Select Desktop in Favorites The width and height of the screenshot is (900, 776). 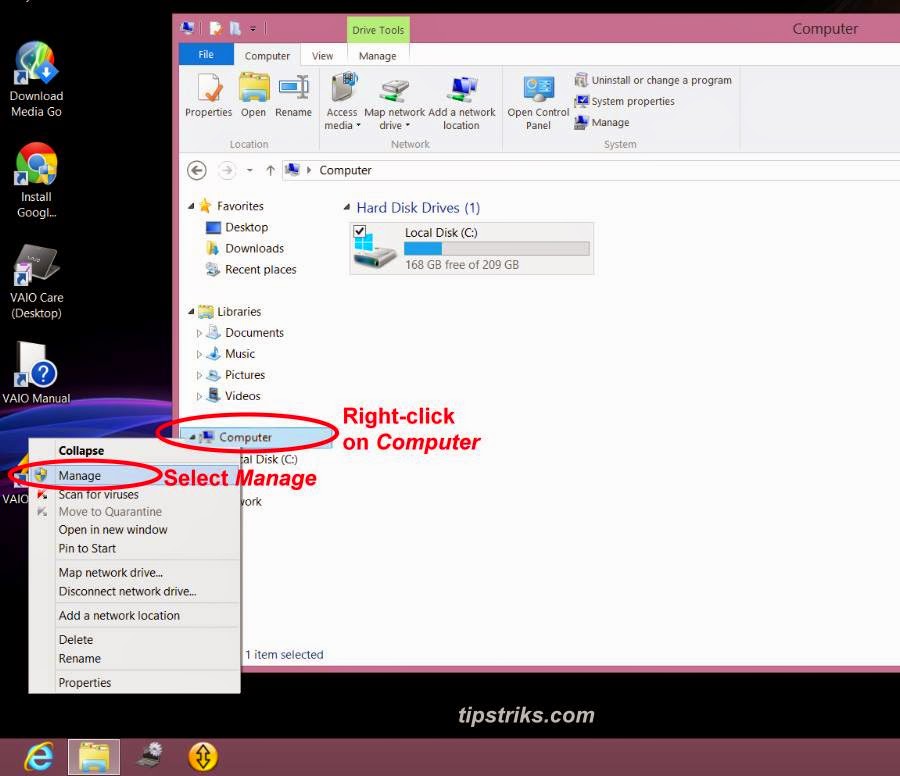tap(237, 227)
